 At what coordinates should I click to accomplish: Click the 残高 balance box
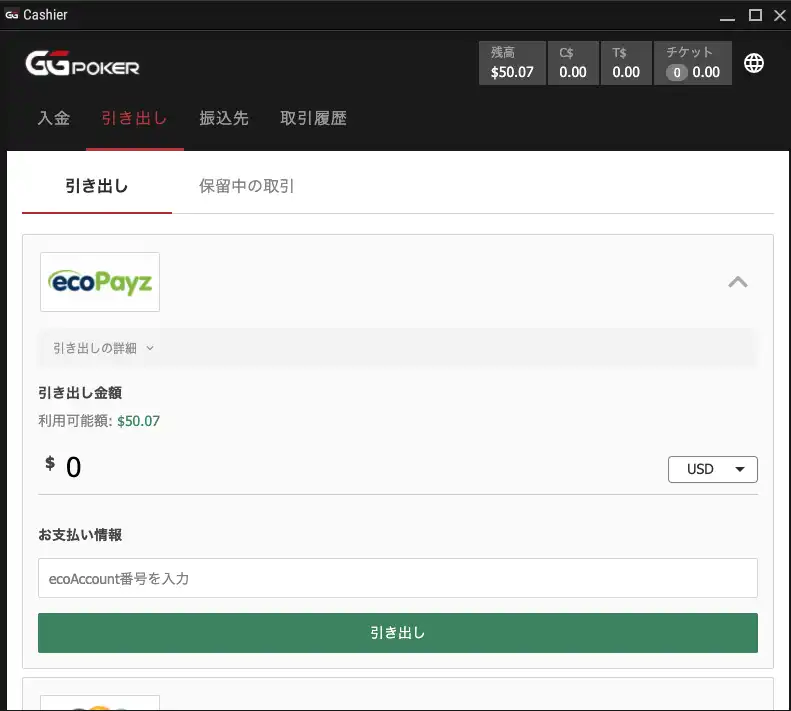click(512, 63)
